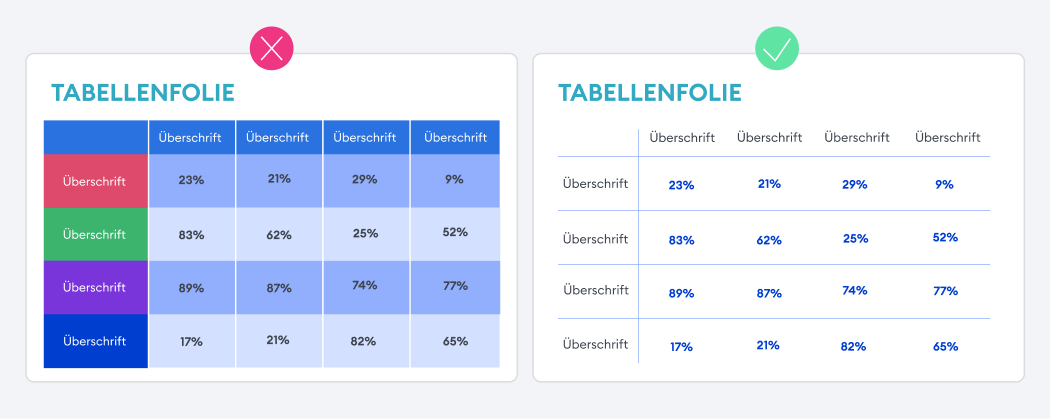Select the empty blue corner cell in left table
The image size is (1050, 419).
point(95,137)
